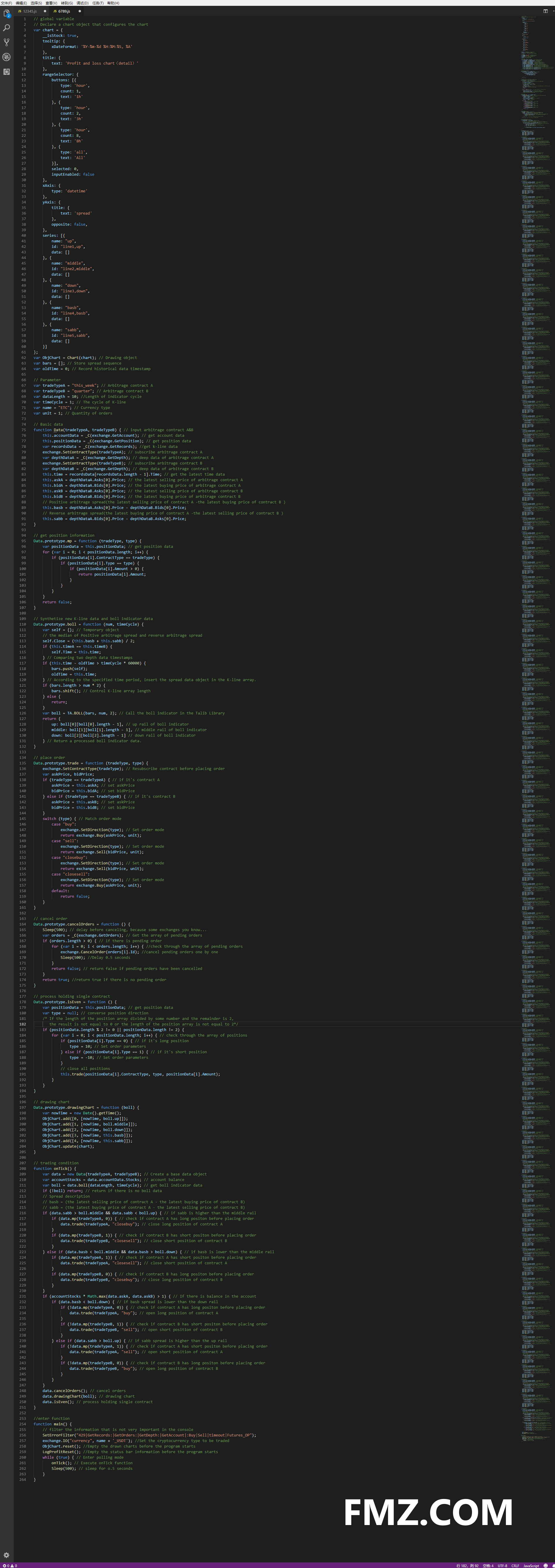Click 'Data.prototype.drawingChart = function' line
555x1568 pixels.
click(87, 1107)
